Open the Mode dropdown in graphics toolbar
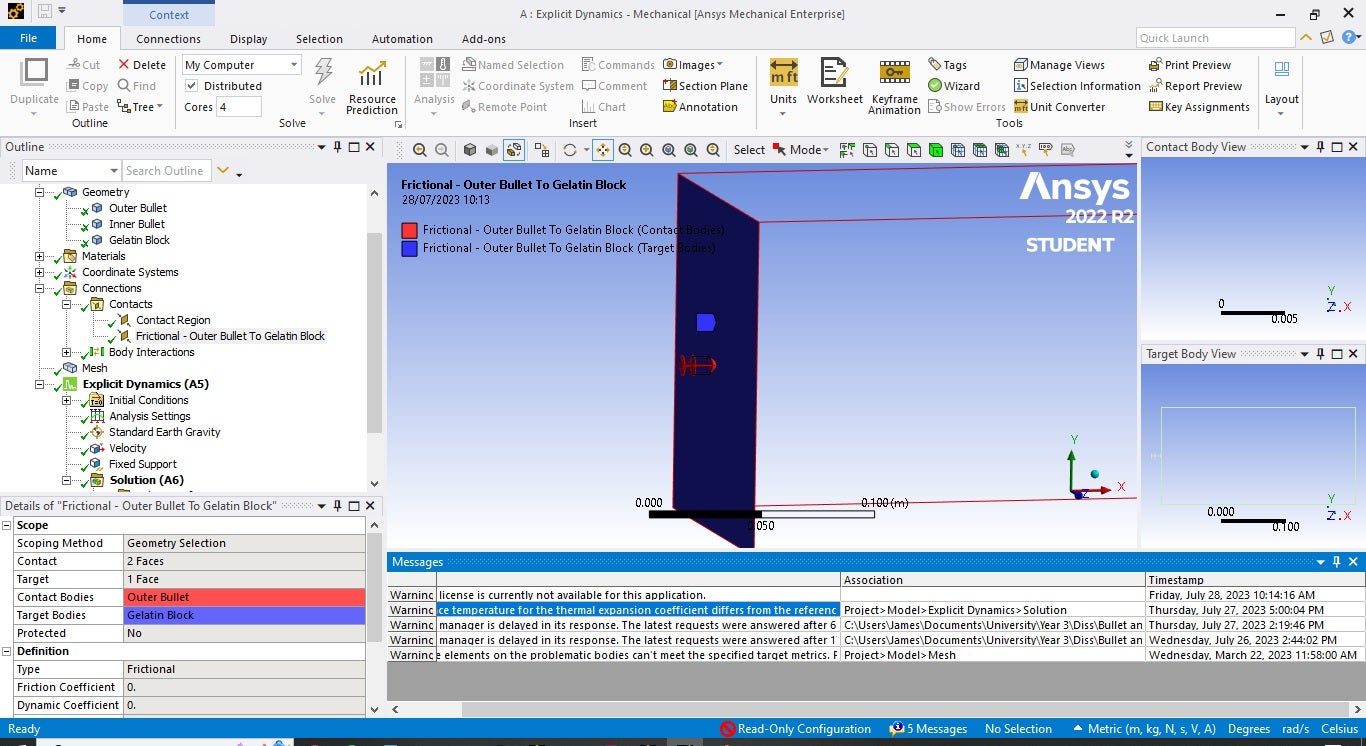The width and height of the screenshot is (1366, 746). (800, 150)
